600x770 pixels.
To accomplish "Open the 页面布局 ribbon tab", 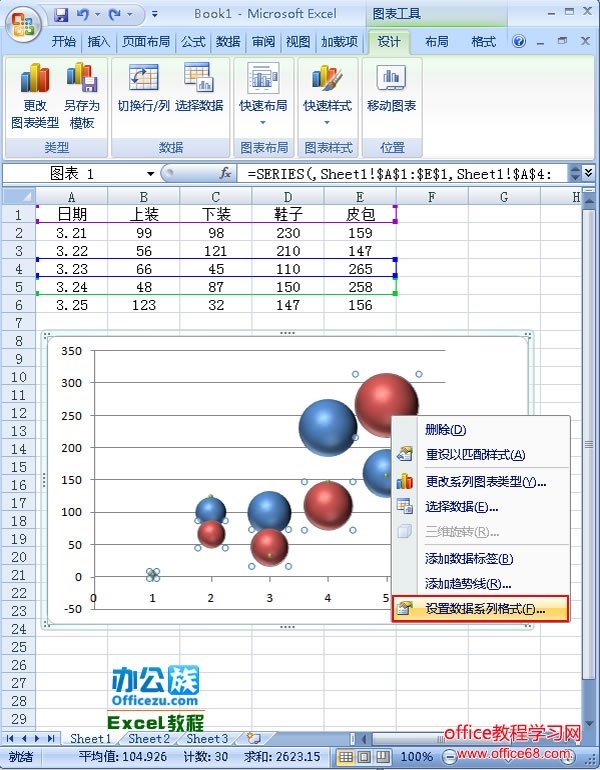I will point(145,42).
